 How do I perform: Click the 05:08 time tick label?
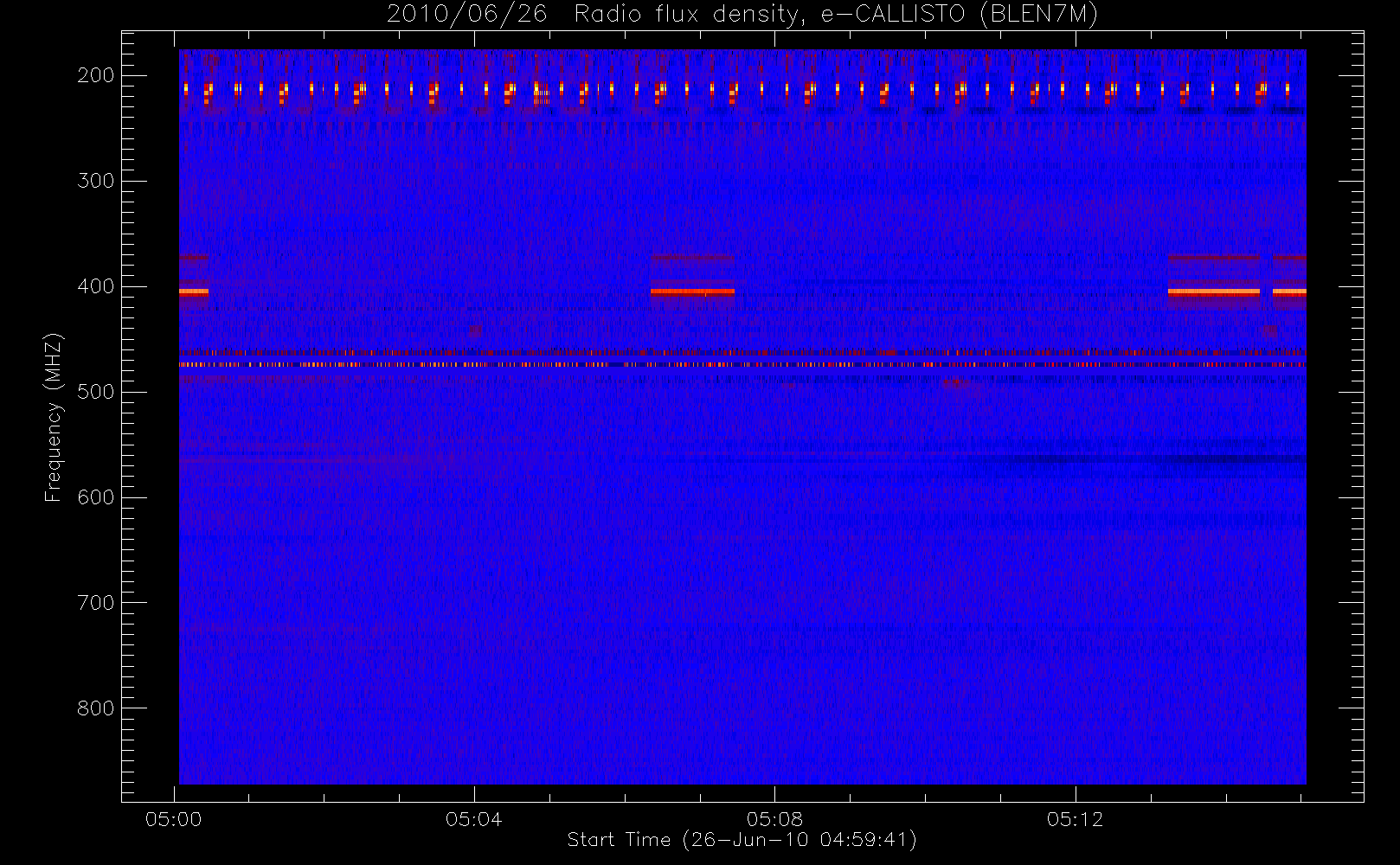(774, 819)
